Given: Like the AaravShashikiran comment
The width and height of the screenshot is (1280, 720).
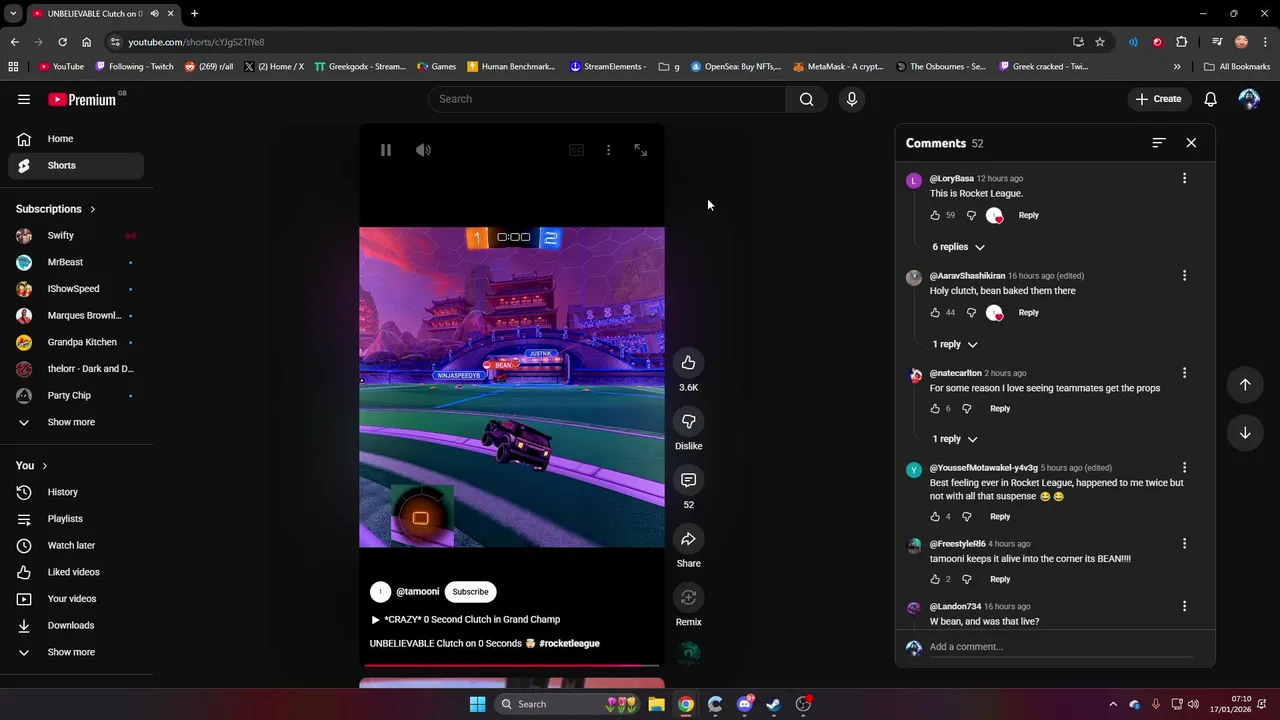Looking at the screenshot, I should (935, 312).
